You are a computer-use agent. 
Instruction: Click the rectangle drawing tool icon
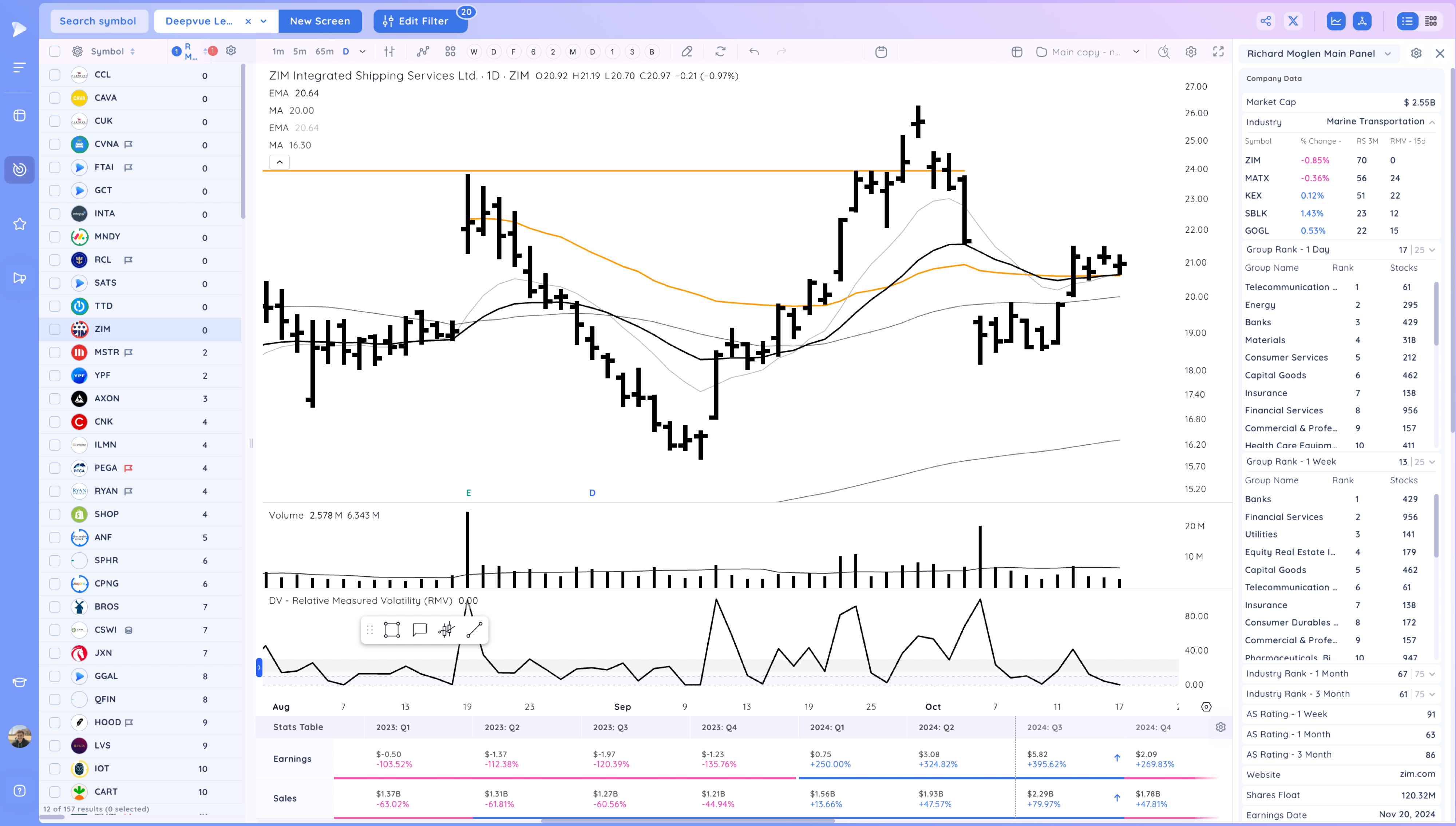(x=392, y=630)
